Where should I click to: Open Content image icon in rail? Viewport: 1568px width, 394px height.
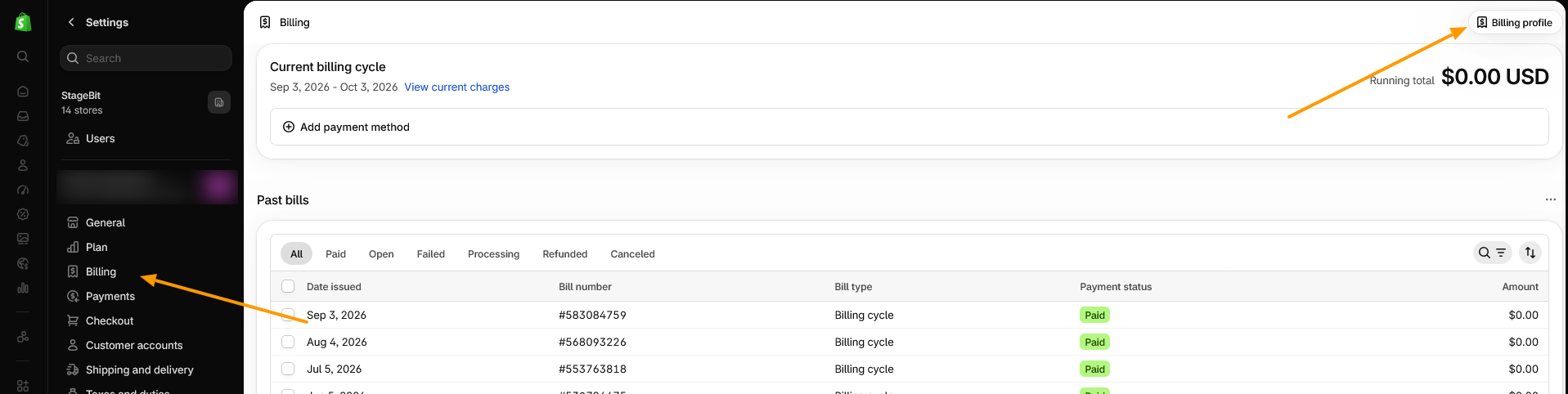pyautogui.click(x=23, y=239)
